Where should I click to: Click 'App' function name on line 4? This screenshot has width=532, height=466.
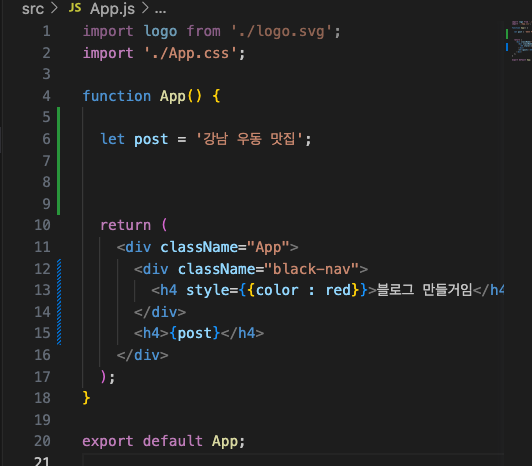(172, 96)
